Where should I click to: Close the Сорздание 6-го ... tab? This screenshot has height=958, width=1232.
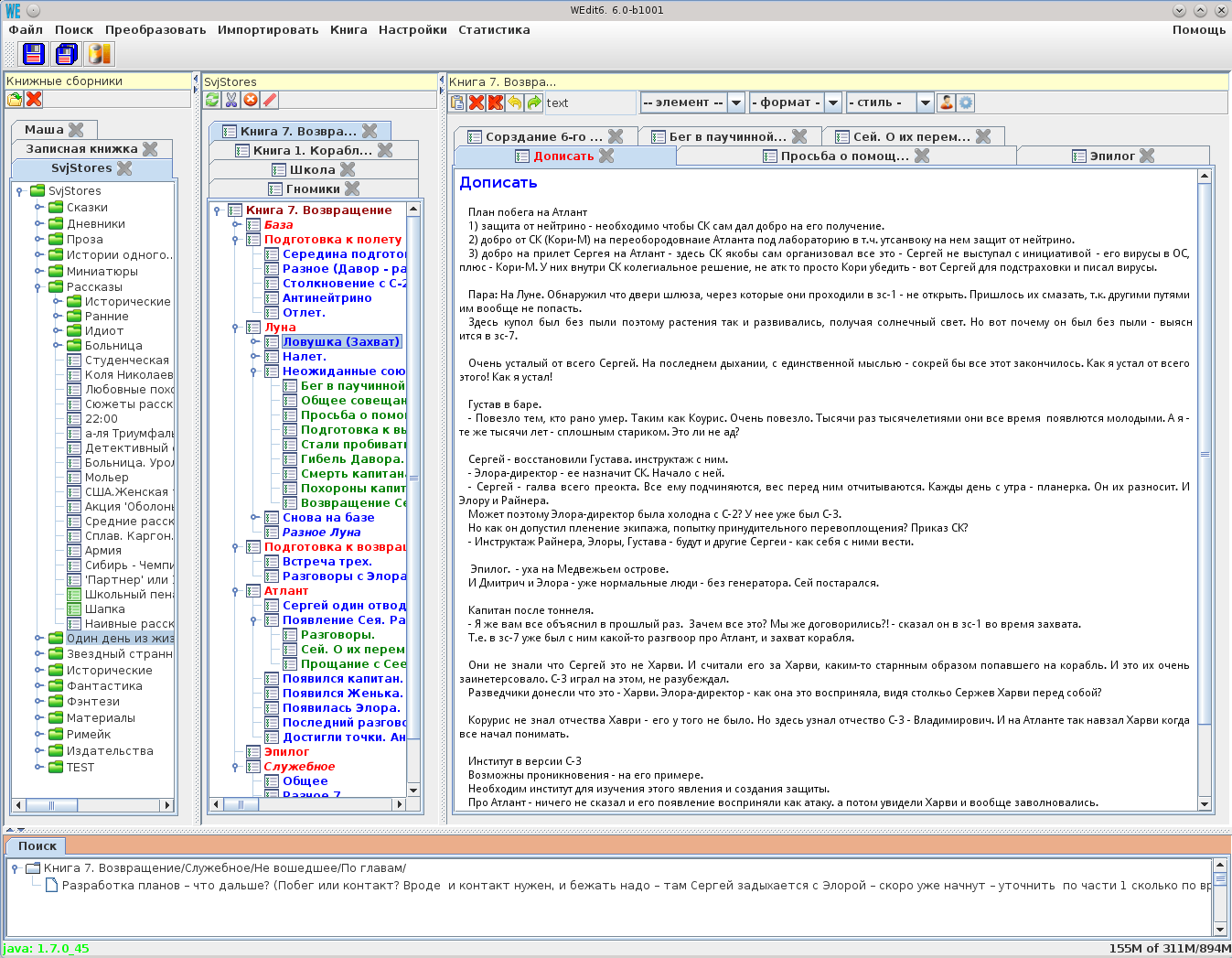[x=616, y=136]
